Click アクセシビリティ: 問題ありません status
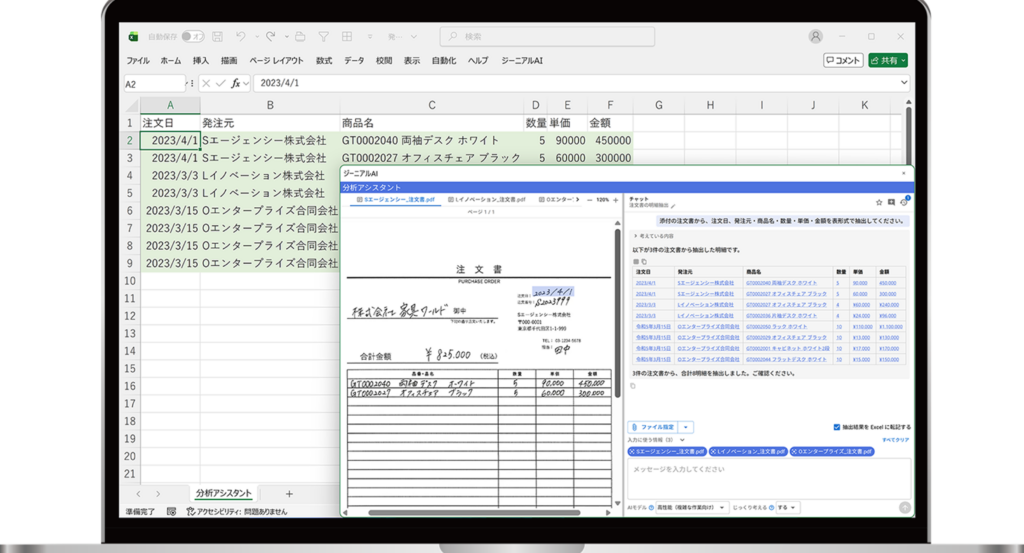1024x553 pixels. (237, 512)
